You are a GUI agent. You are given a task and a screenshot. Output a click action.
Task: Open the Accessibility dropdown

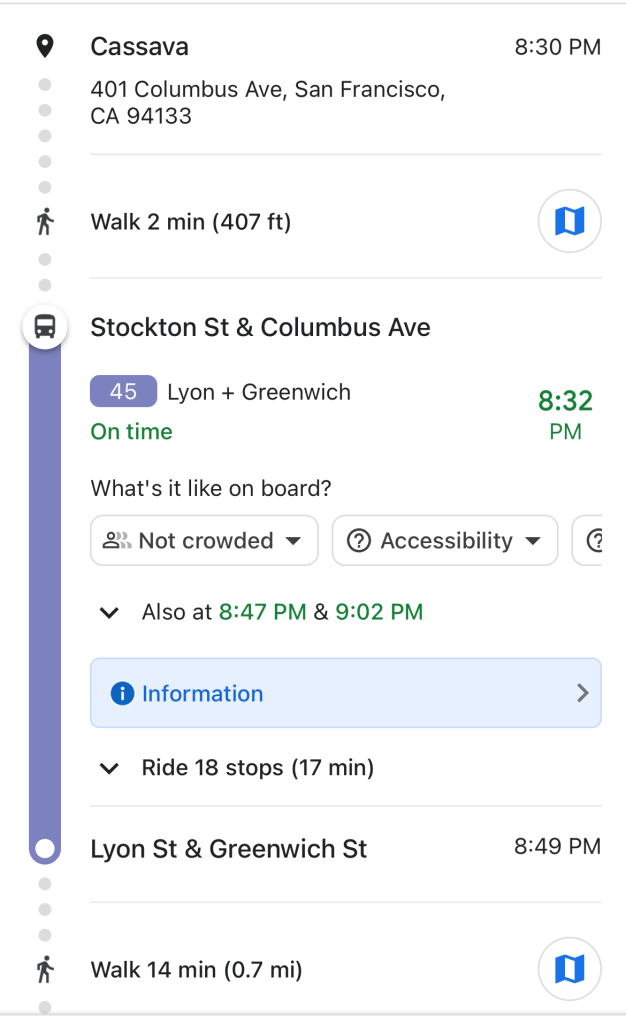pyautogui.click(x=445, y=541)
